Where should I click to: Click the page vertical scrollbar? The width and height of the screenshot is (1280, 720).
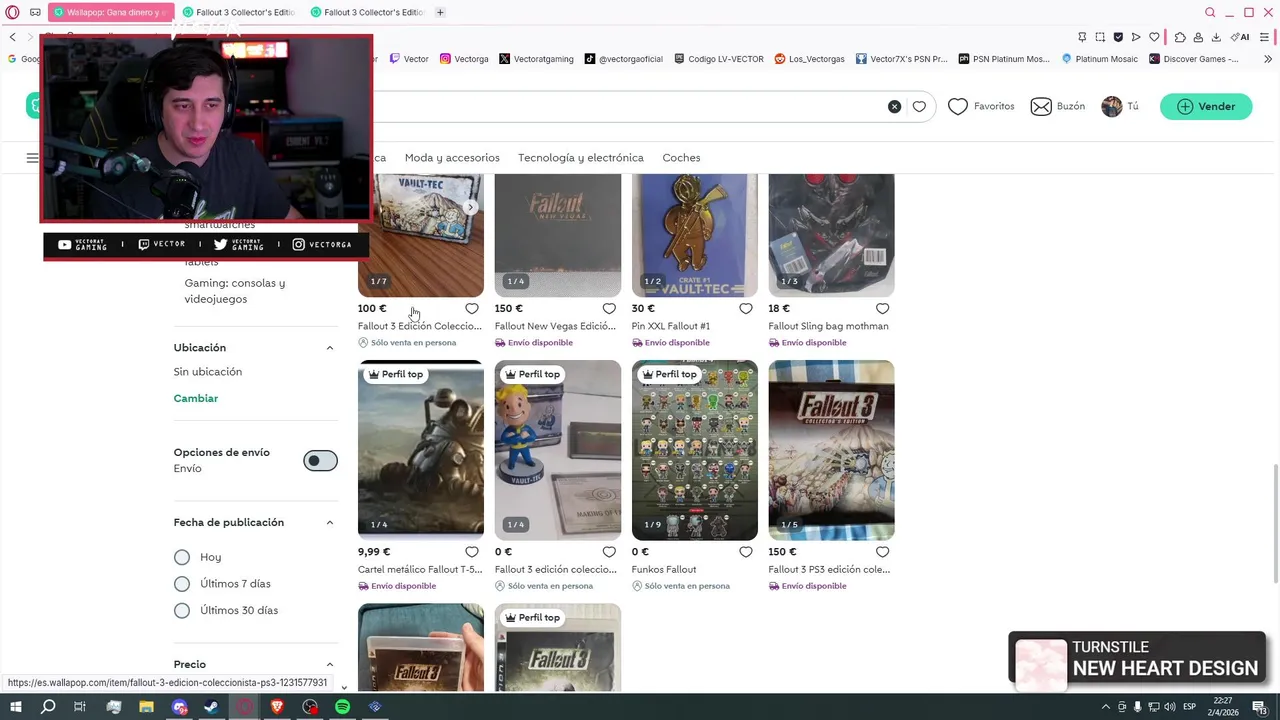point(1275,524)
